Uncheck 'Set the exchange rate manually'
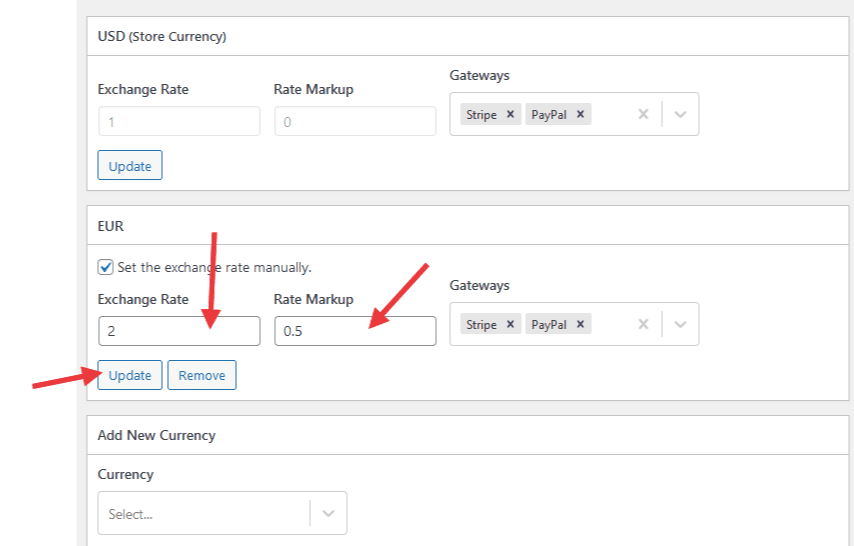854x546 pixels. click(x=105, y=267)
